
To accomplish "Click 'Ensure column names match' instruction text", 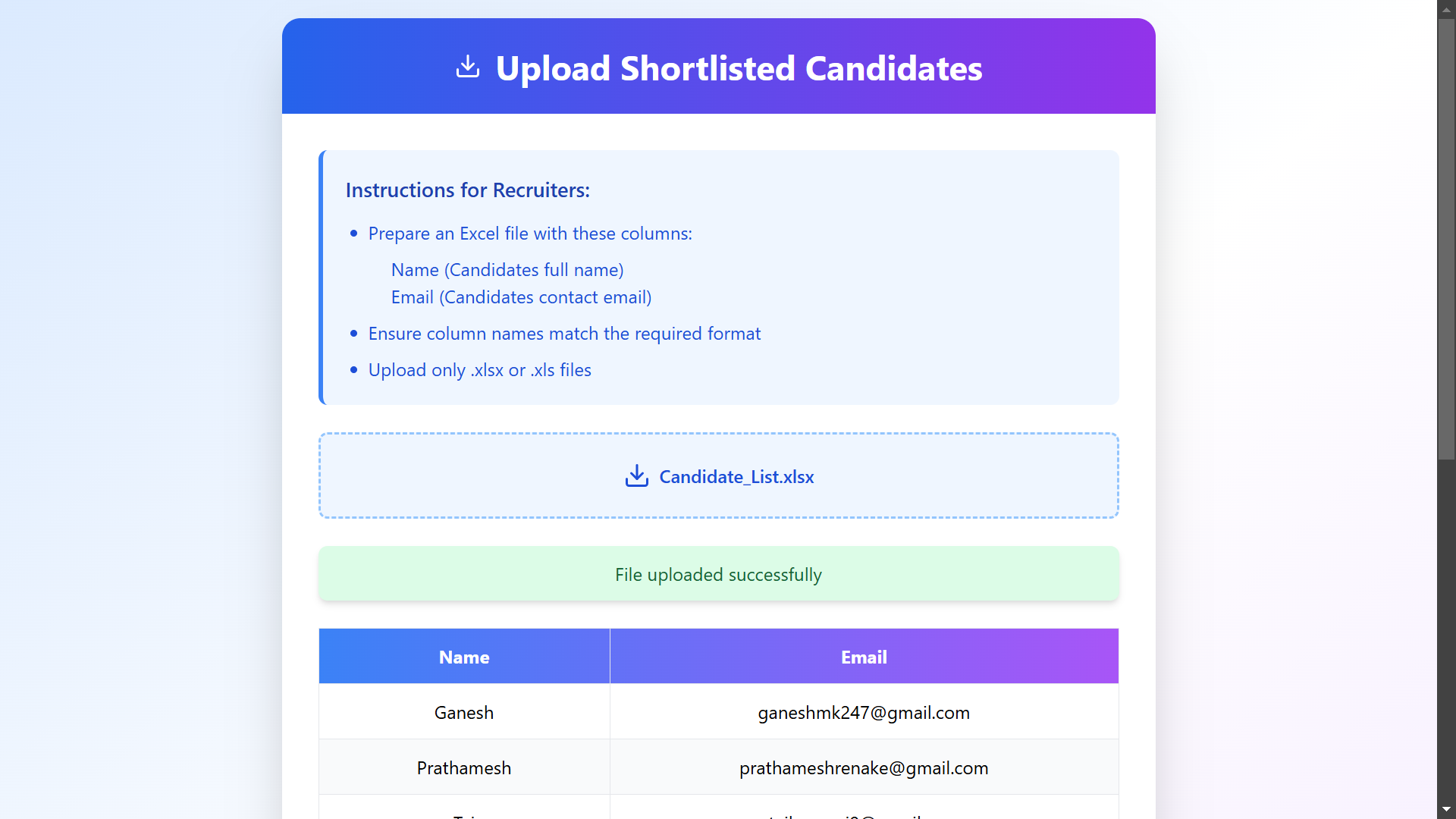I will tap(564, 334).
